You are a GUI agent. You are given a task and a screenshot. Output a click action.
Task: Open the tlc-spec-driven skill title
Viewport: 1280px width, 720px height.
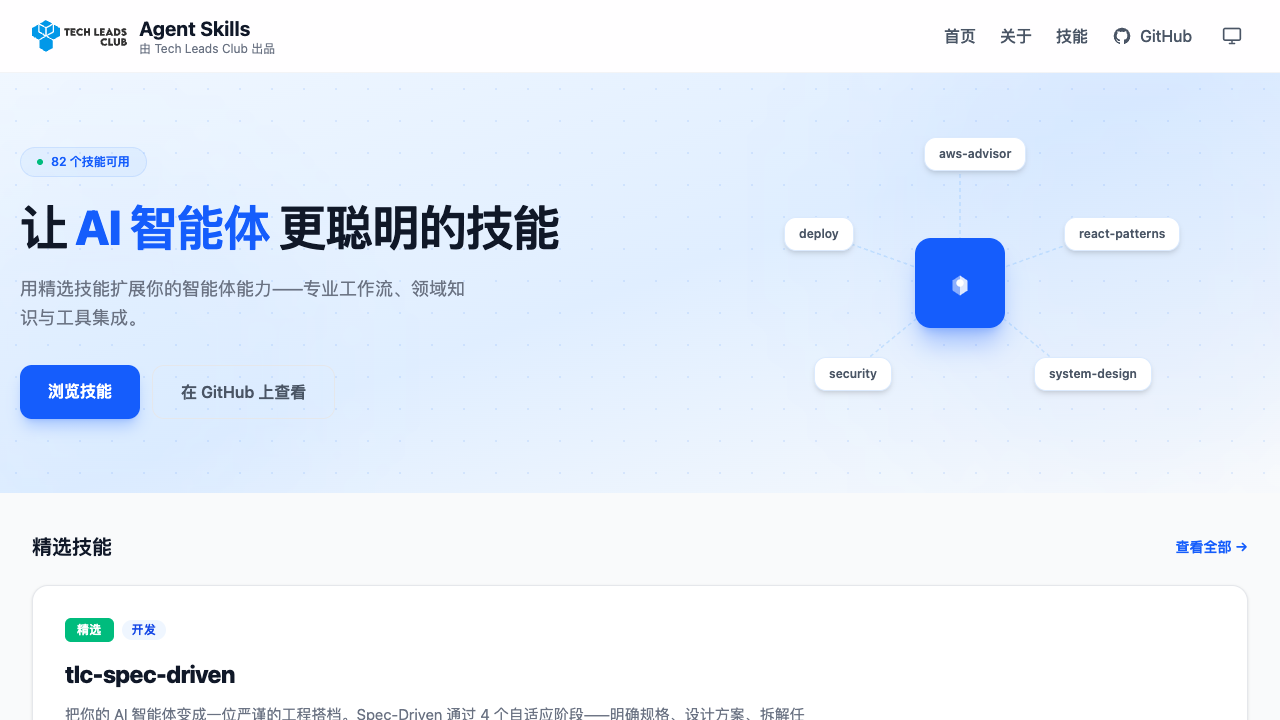(150, 675)
